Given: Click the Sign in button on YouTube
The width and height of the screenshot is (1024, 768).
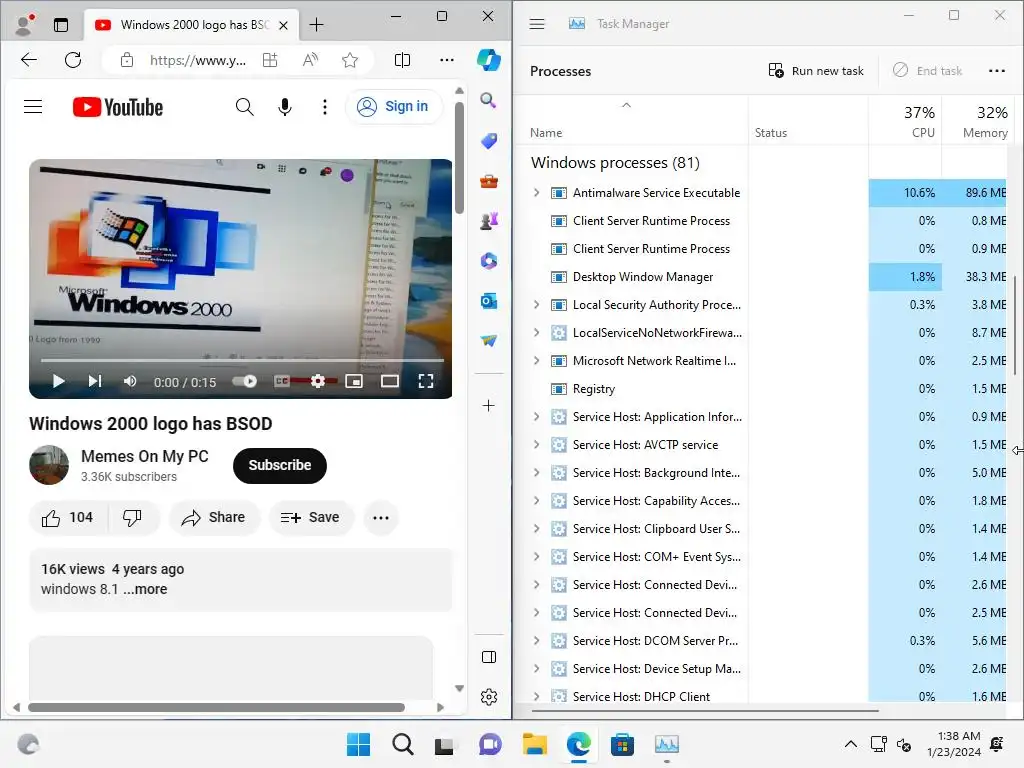Looking at the screenshot, I should point(393,106).
